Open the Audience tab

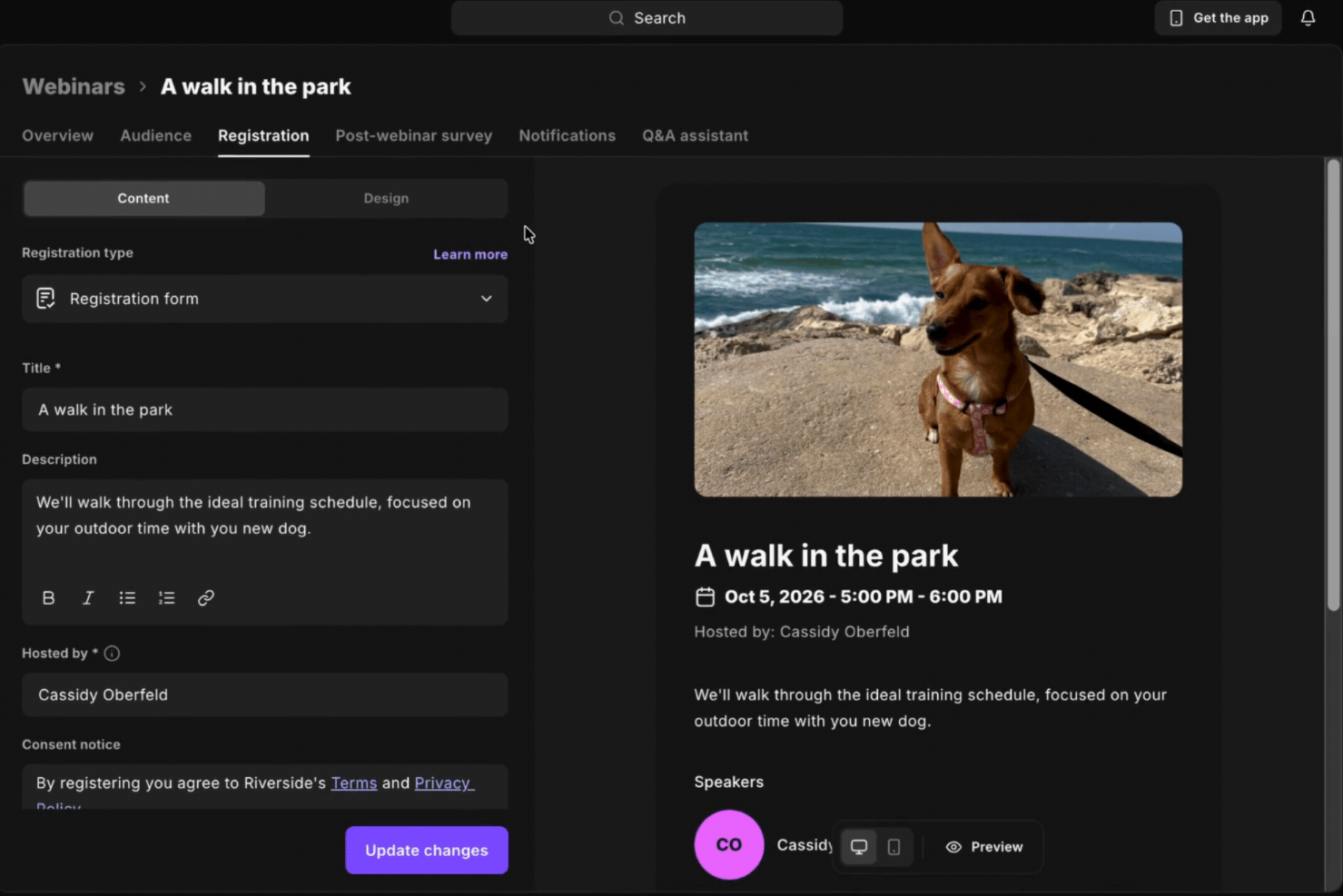click(x=156, y=136)
